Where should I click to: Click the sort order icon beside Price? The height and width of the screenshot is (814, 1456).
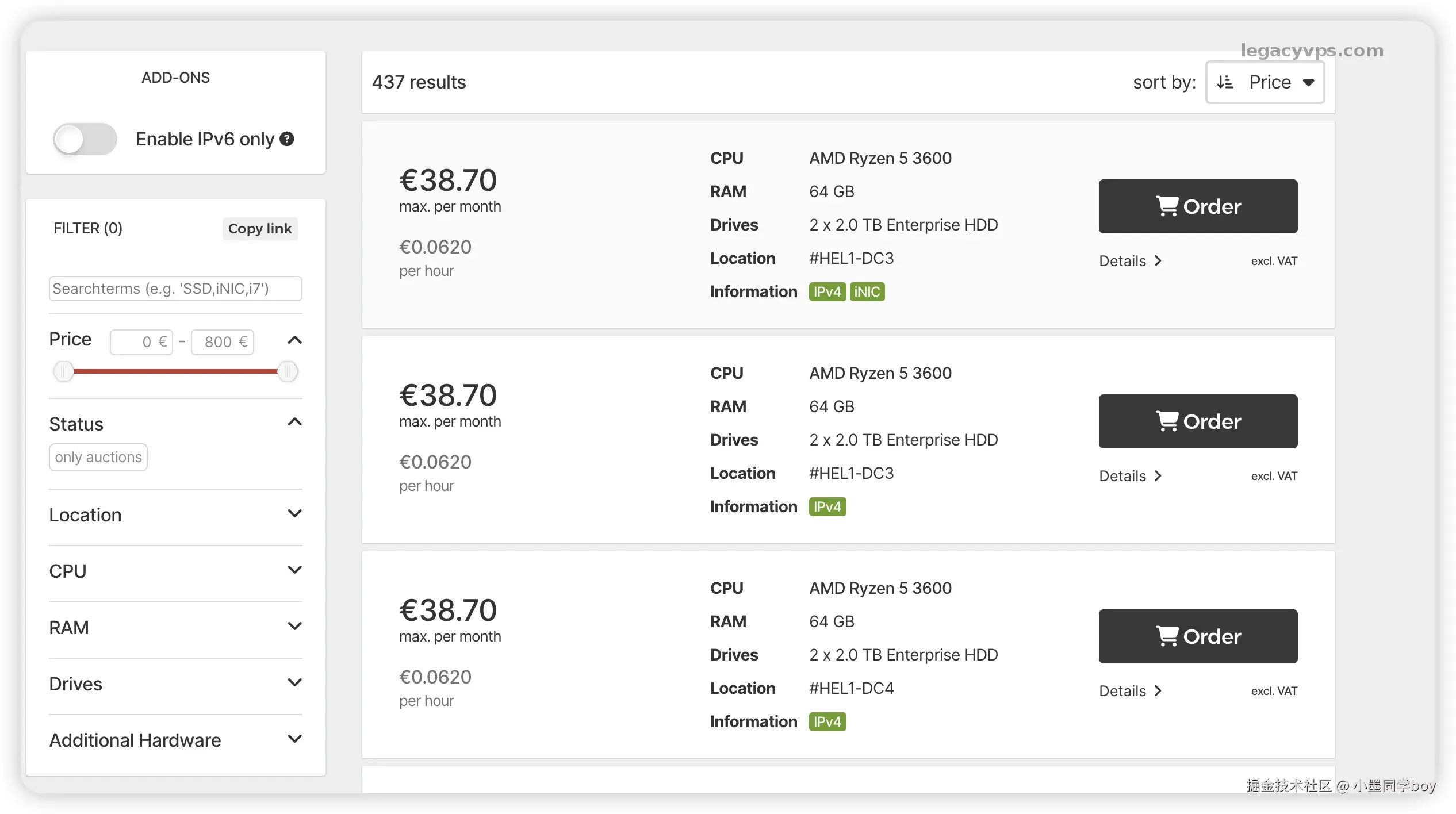[1225, 82]
